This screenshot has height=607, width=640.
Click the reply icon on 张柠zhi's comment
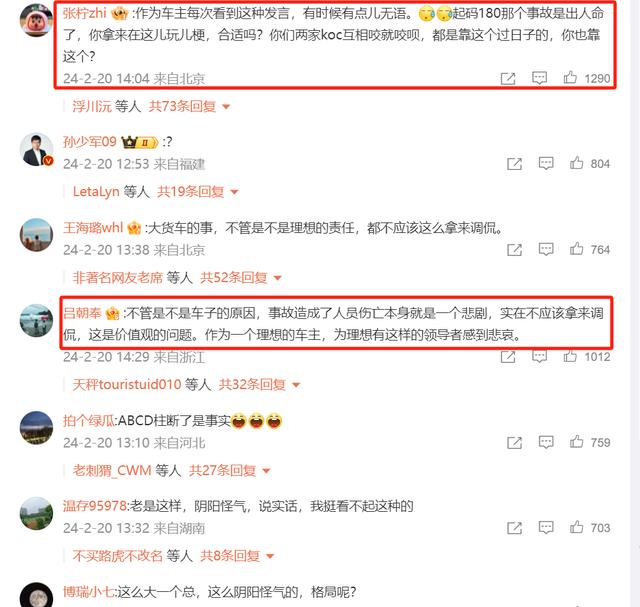[539, 78]
